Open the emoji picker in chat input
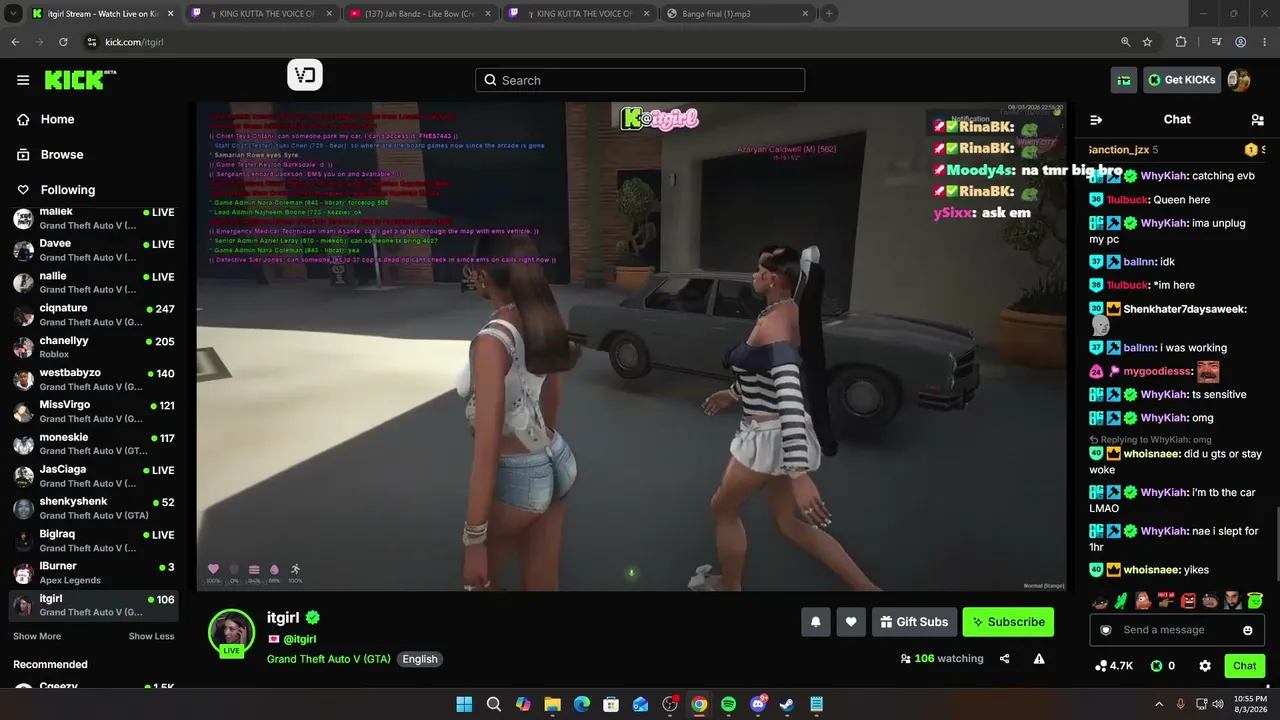 pos(1248,630)
